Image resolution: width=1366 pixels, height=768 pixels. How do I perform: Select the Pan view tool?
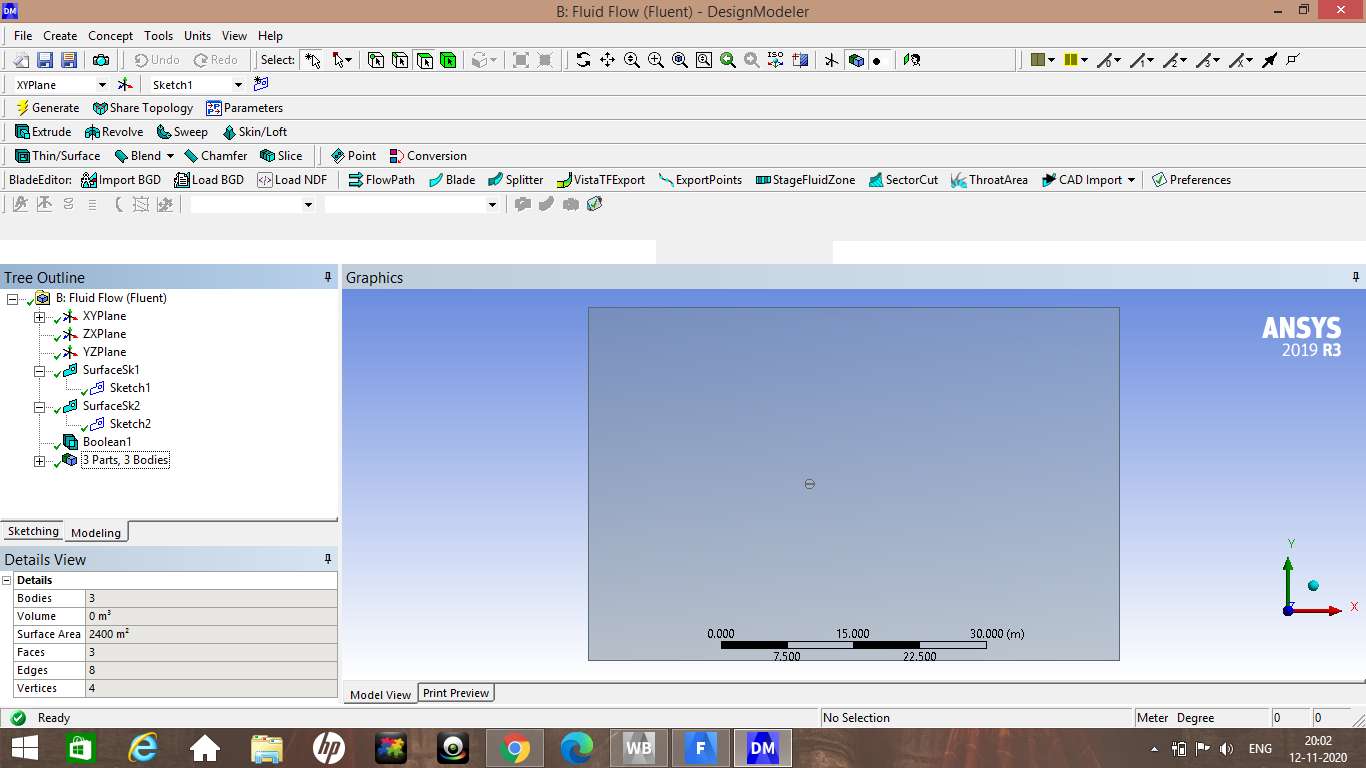(607, 60)
